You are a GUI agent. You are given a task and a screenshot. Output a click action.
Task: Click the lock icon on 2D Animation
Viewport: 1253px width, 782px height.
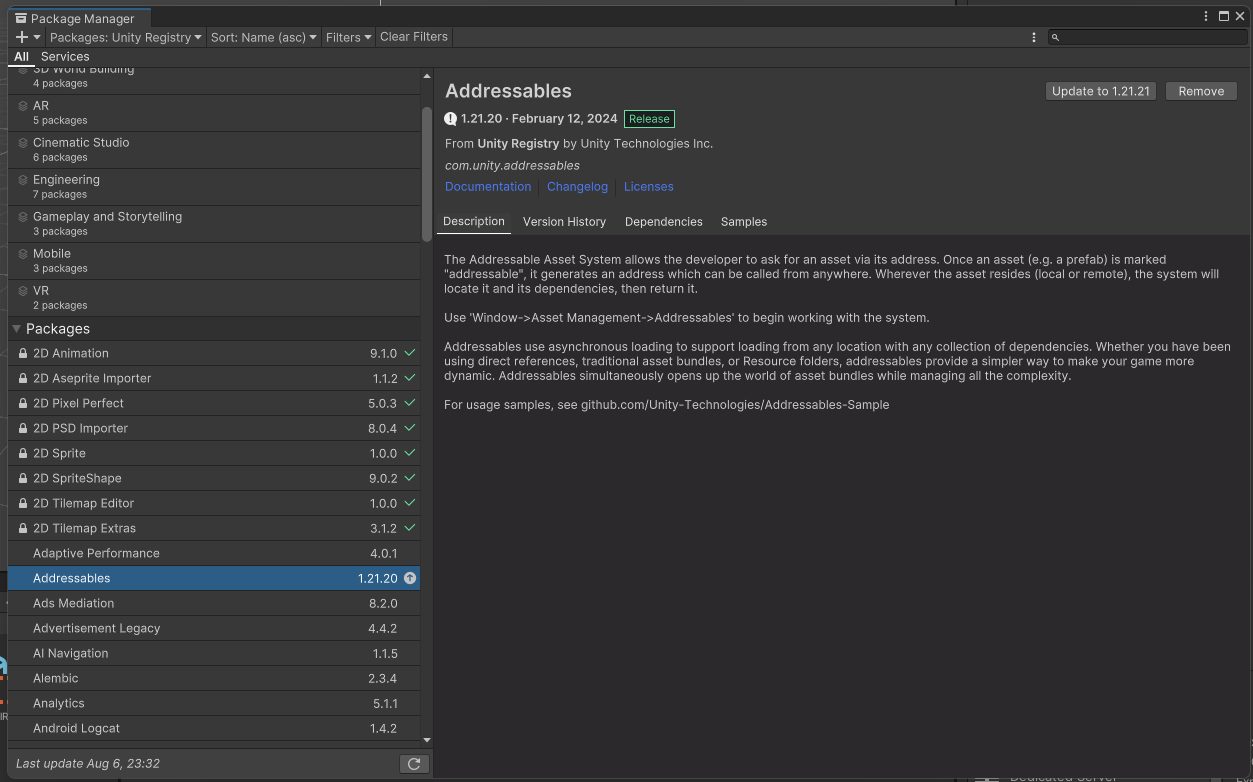click(x=23, y=353)
